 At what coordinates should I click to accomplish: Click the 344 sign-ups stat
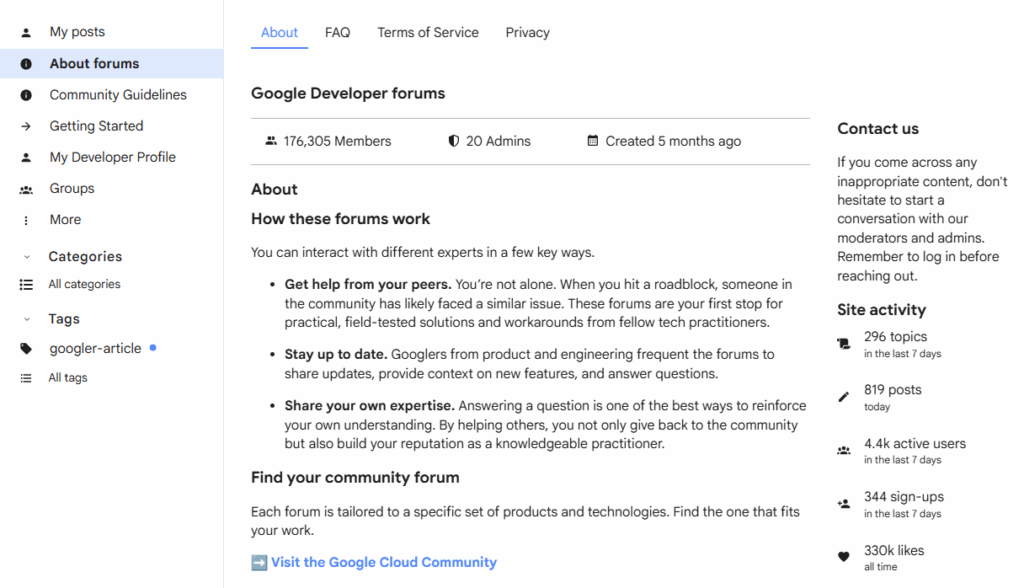pos(904,504)
